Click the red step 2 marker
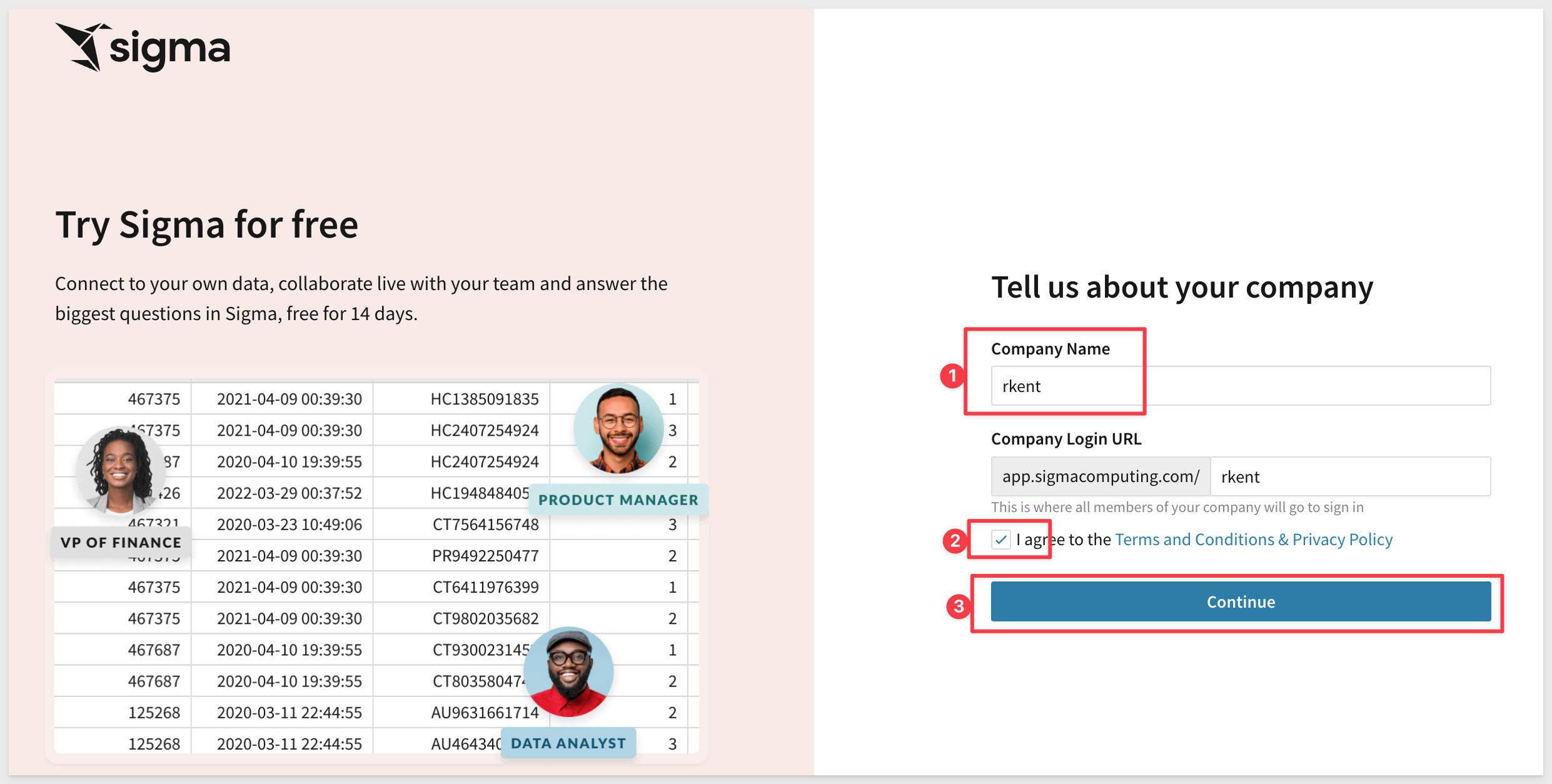Viewport: 1552px width, 784px height. [955, 540]
